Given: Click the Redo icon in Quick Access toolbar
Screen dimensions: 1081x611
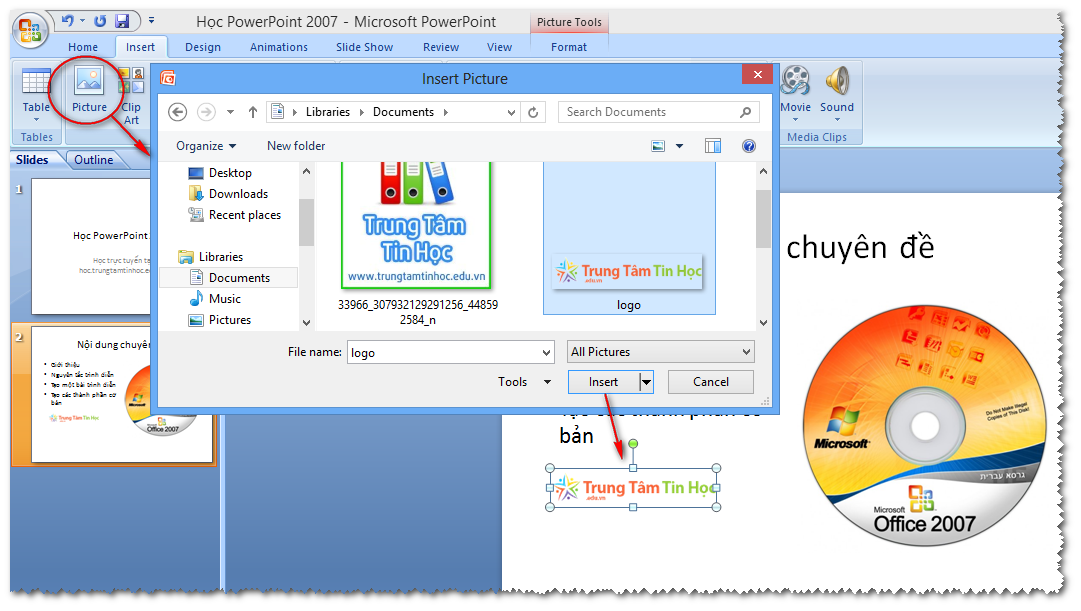Looking at the screenshot, I should click(100, 21).
